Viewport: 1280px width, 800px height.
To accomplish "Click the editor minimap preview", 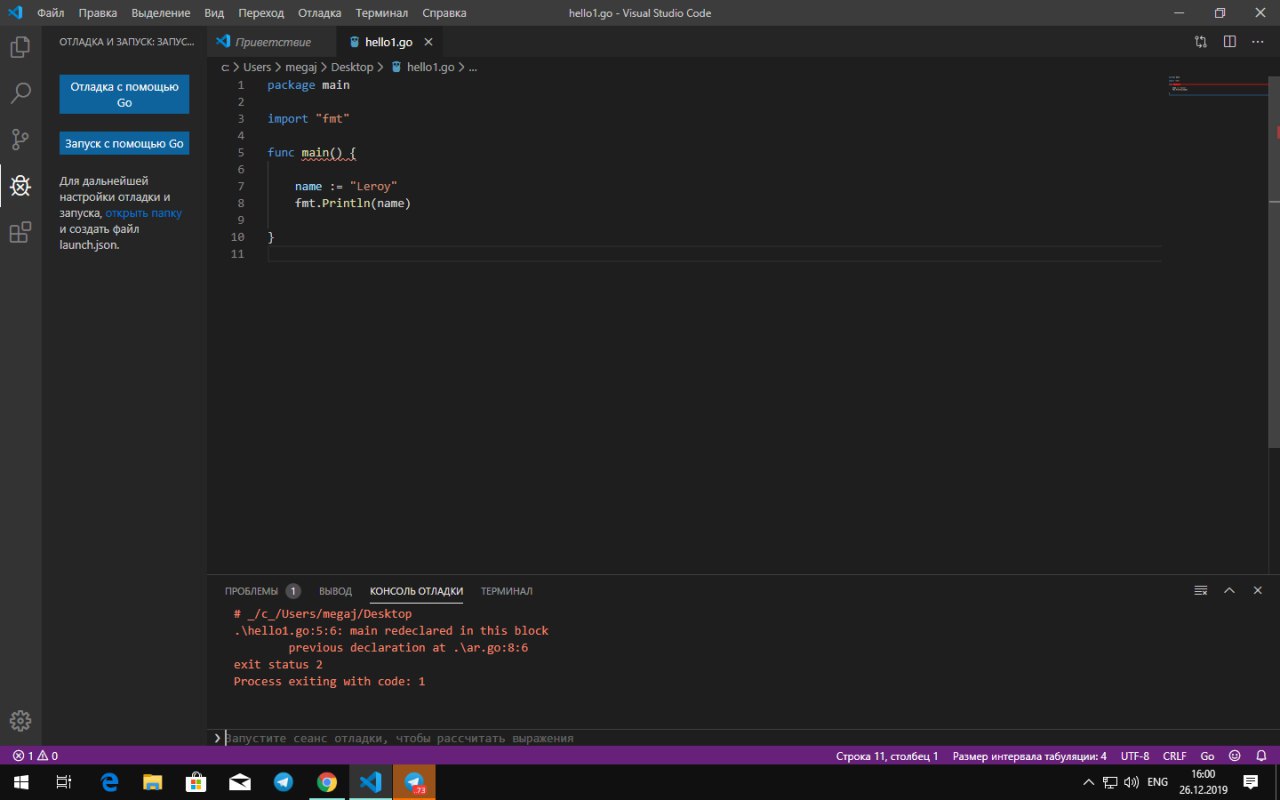I will pos(1217,84).
